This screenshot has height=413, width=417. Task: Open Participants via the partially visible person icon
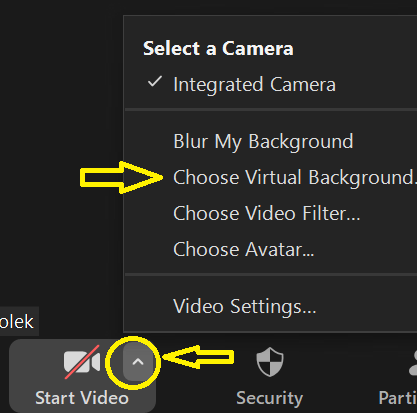(x=413, y=363)
